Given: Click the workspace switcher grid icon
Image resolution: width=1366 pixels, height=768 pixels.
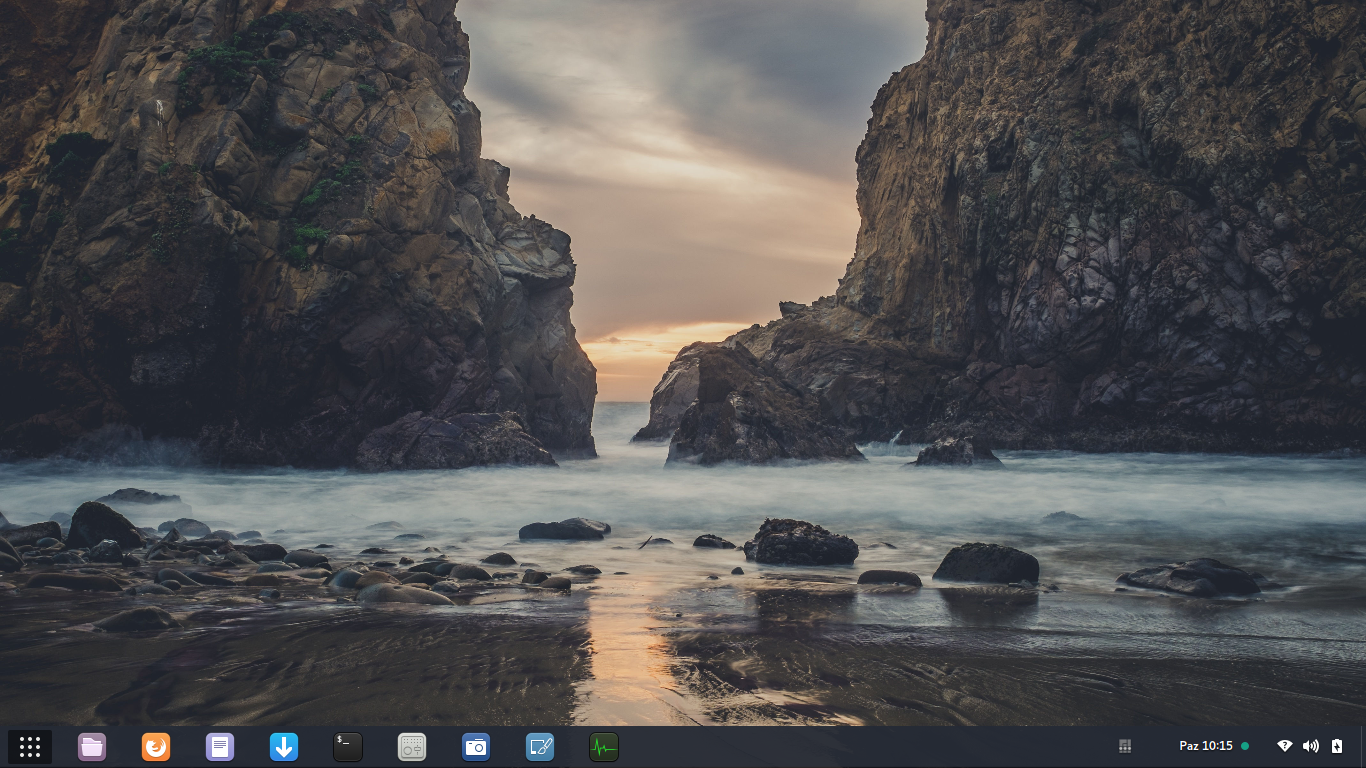Looking at the screenshot, I should pos(1124,746).
